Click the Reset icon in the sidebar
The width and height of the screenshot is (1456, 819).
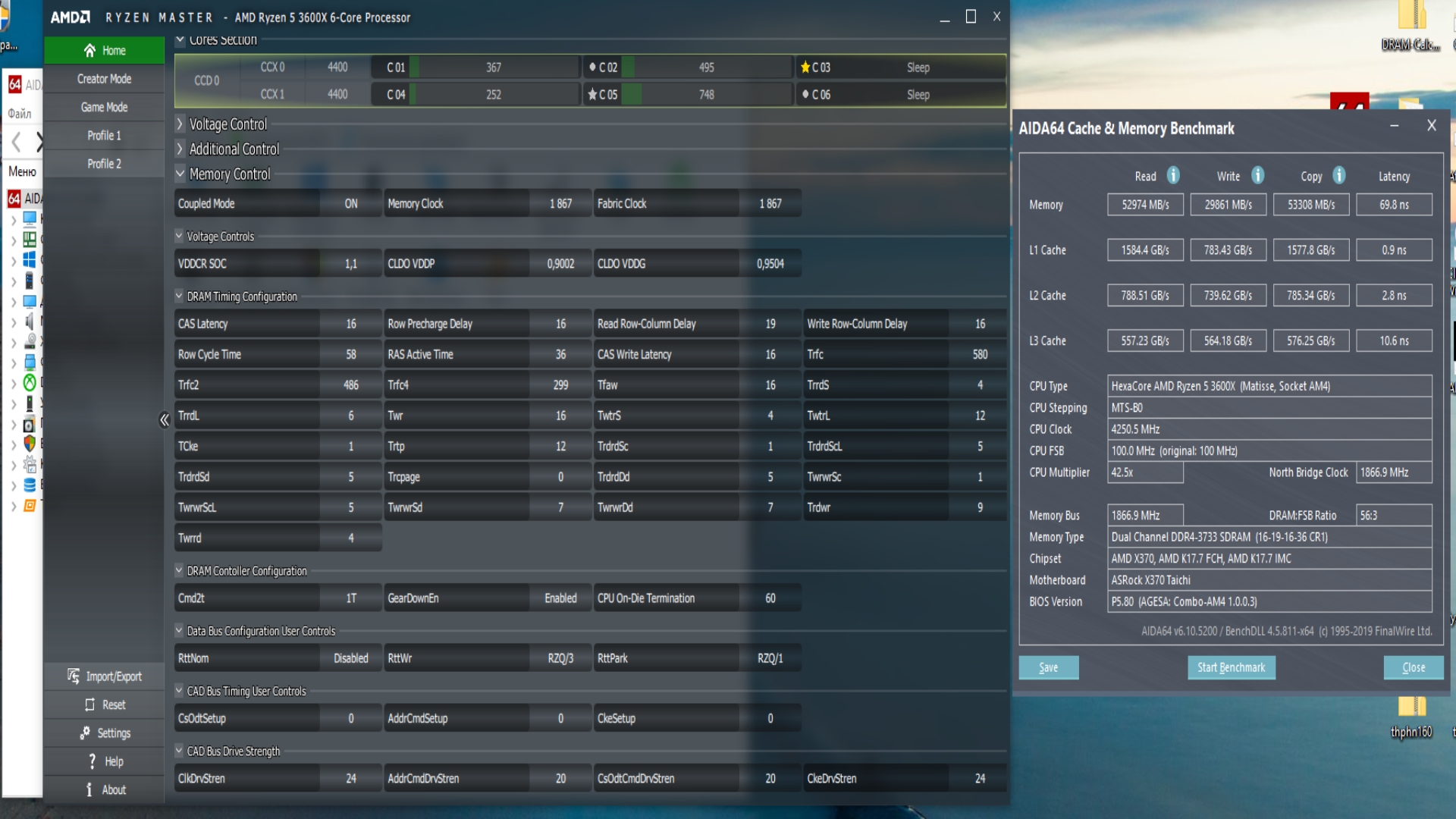(89, 704)
